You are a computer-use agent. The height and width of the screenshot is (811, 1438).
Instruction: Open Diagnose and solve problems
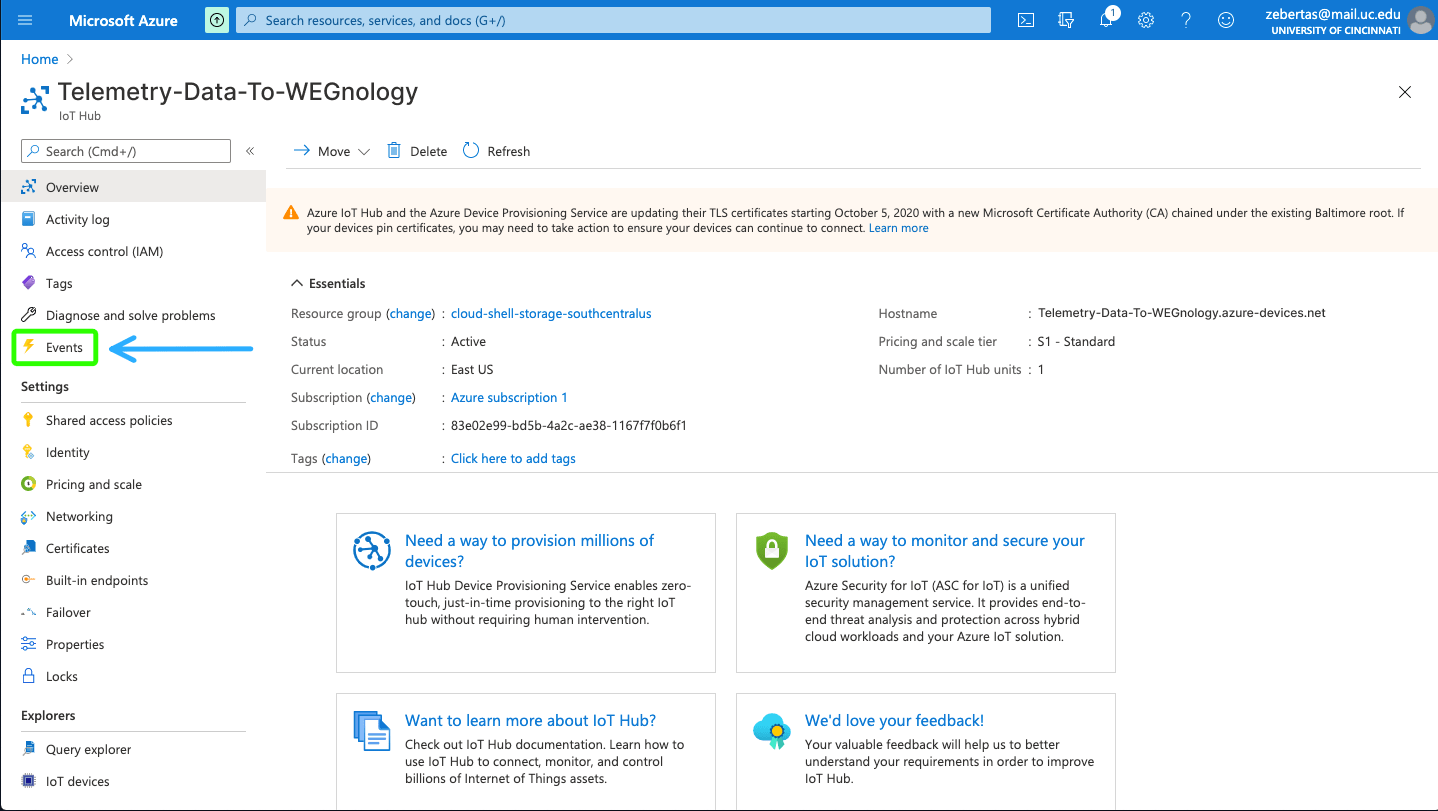(x=130, y=315)
